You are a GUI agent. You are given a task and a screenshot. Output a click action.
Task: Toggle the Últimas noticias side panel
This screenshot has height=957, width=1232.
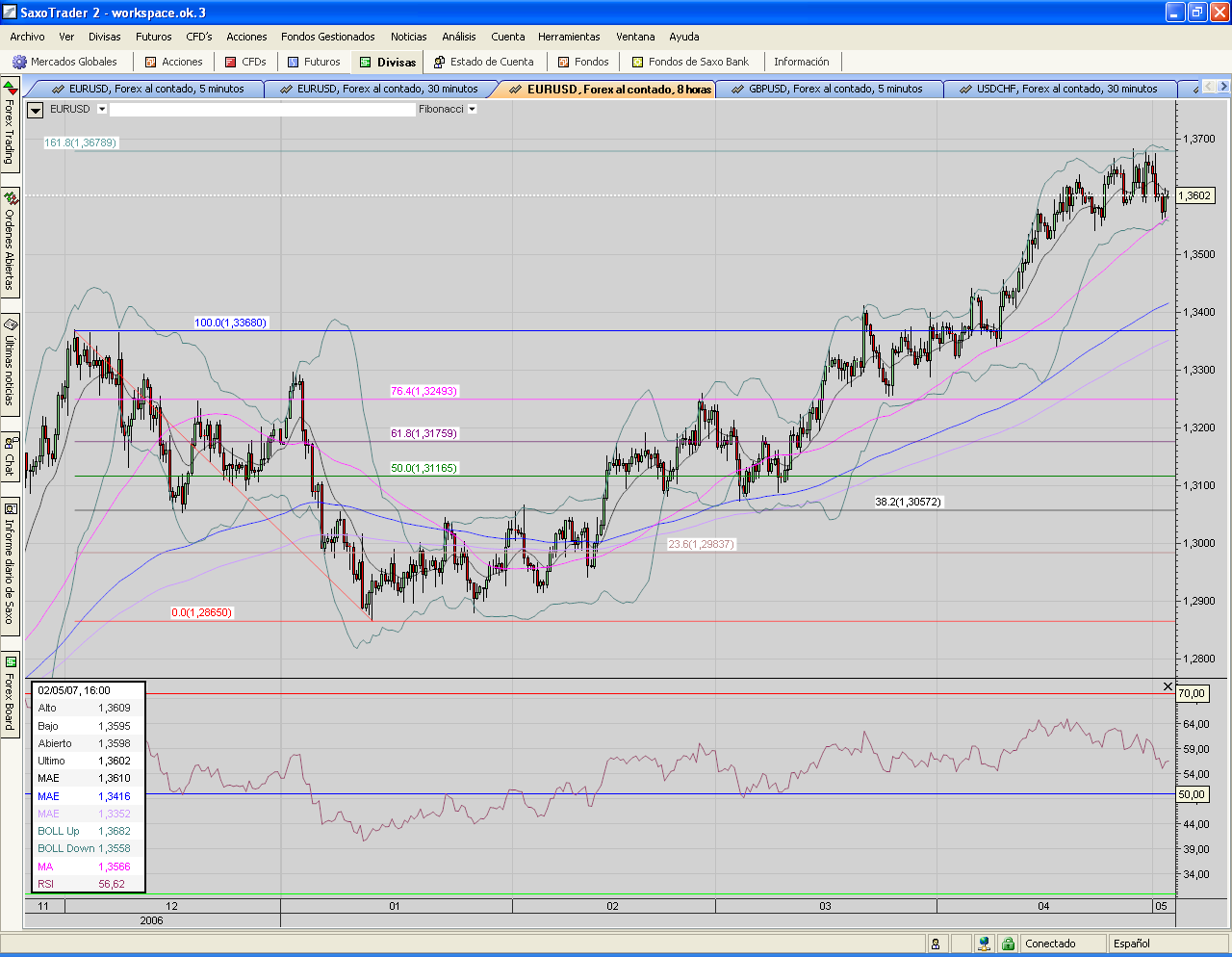pos(10,361)
